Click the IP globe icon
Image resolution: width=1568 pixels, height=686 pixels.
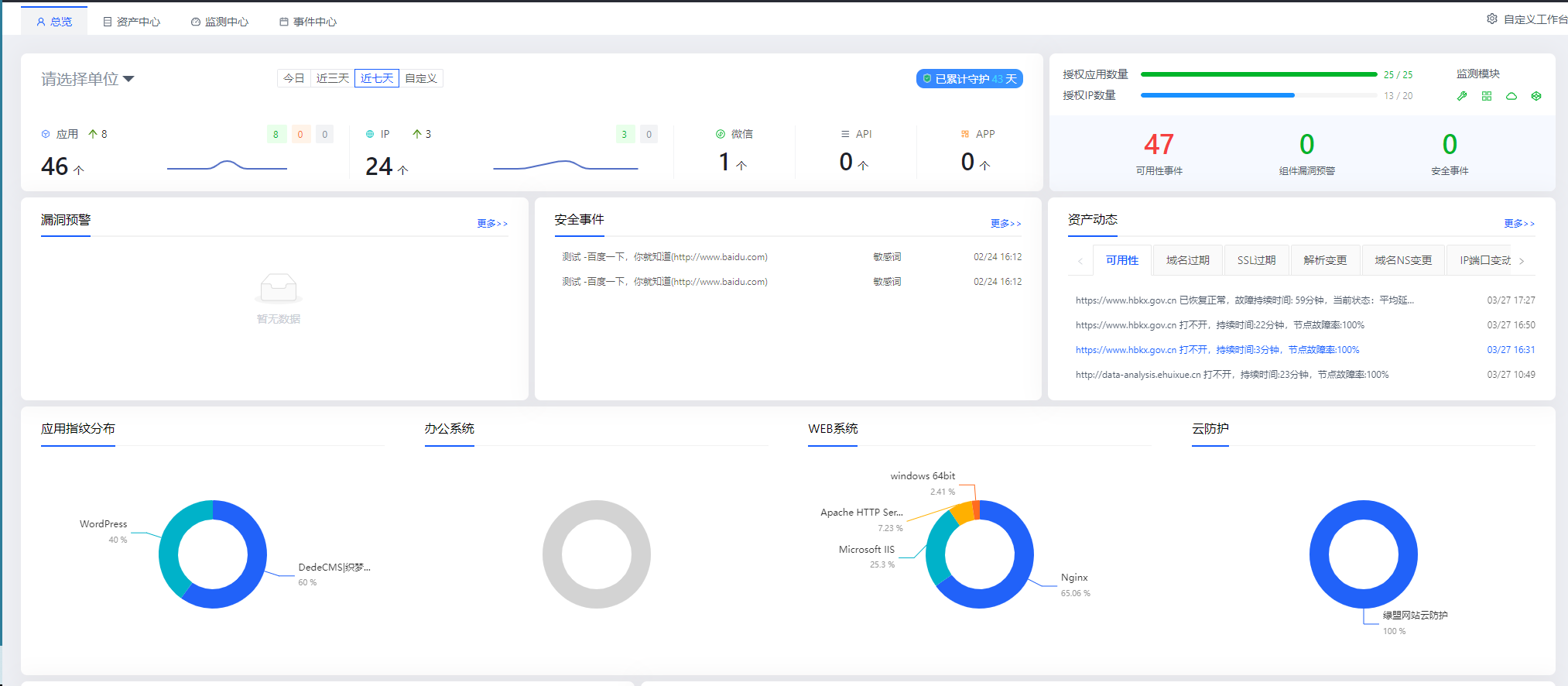[370, 134]
